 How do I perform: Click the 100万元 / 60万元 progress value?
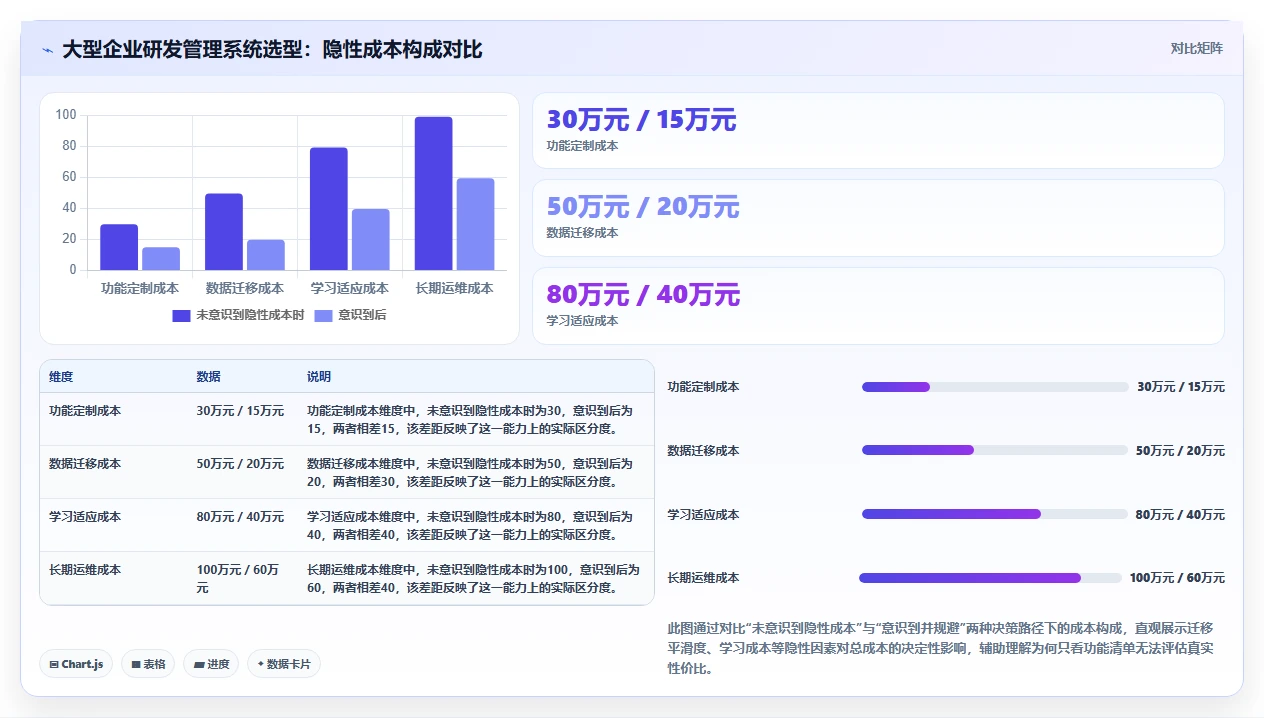point(1177,578)
